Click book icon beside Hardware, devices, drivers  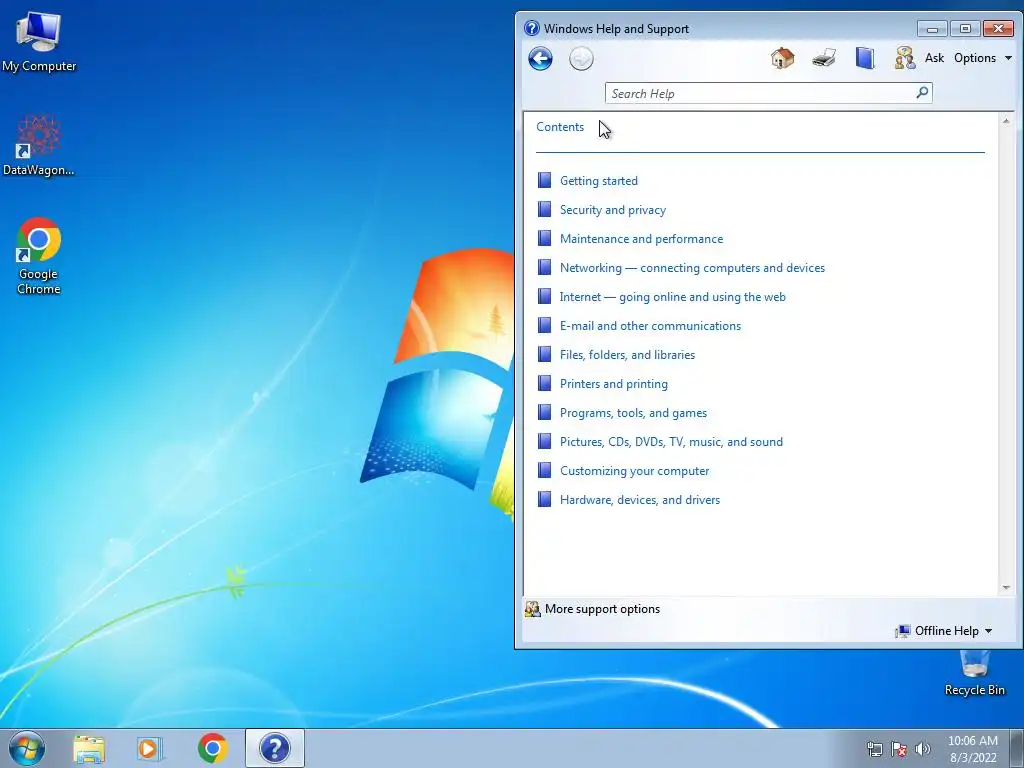tap(544, 499)
